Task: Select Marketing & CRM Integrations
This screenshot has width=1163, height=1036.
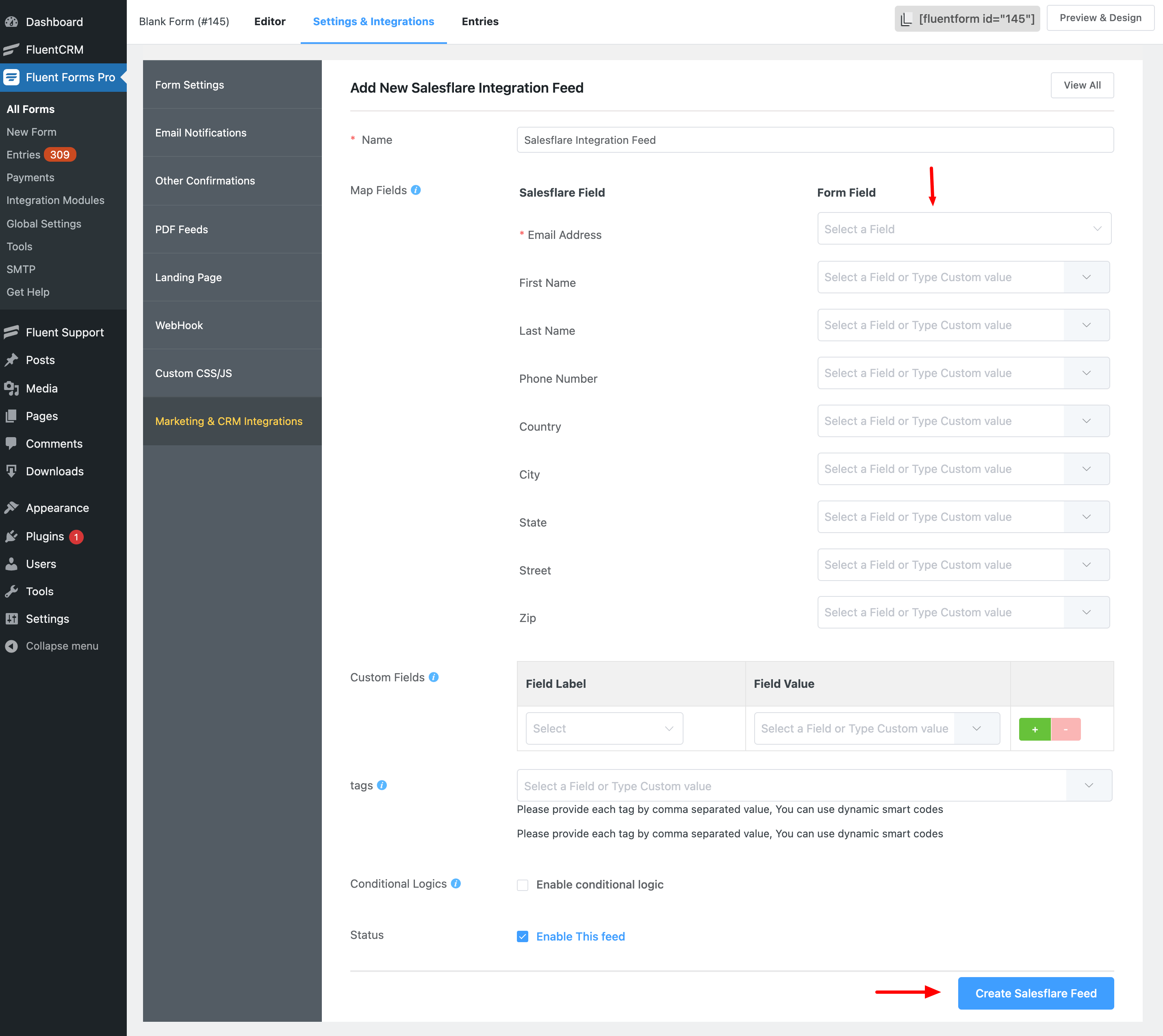Action: coord(232,421)
